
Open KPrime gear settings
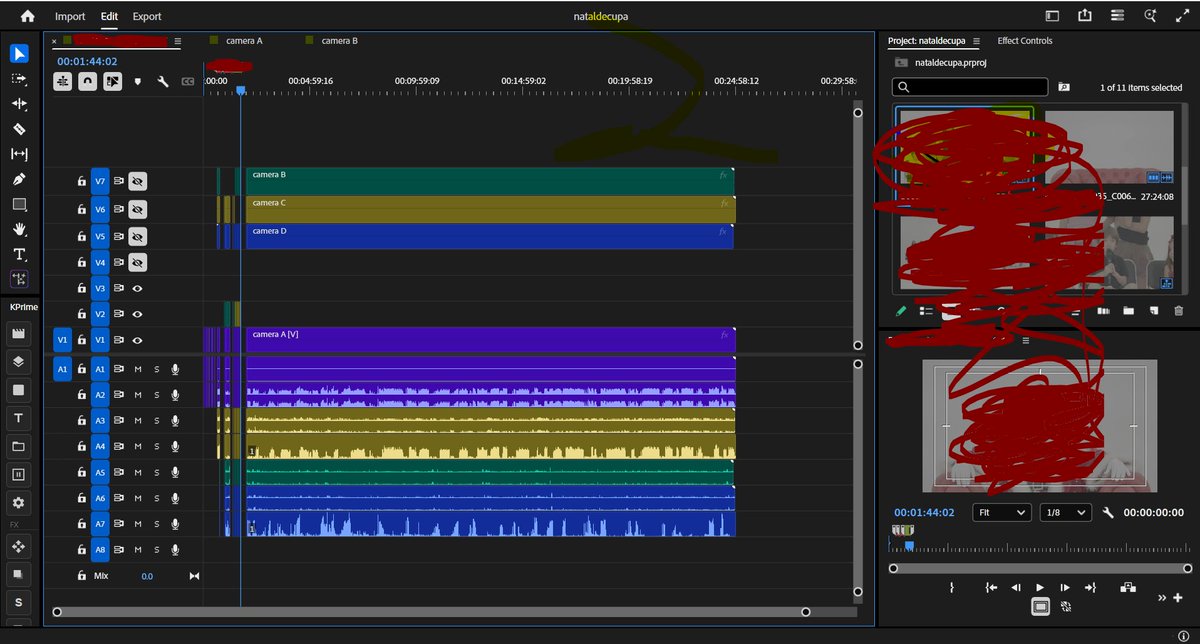(19, 502)
